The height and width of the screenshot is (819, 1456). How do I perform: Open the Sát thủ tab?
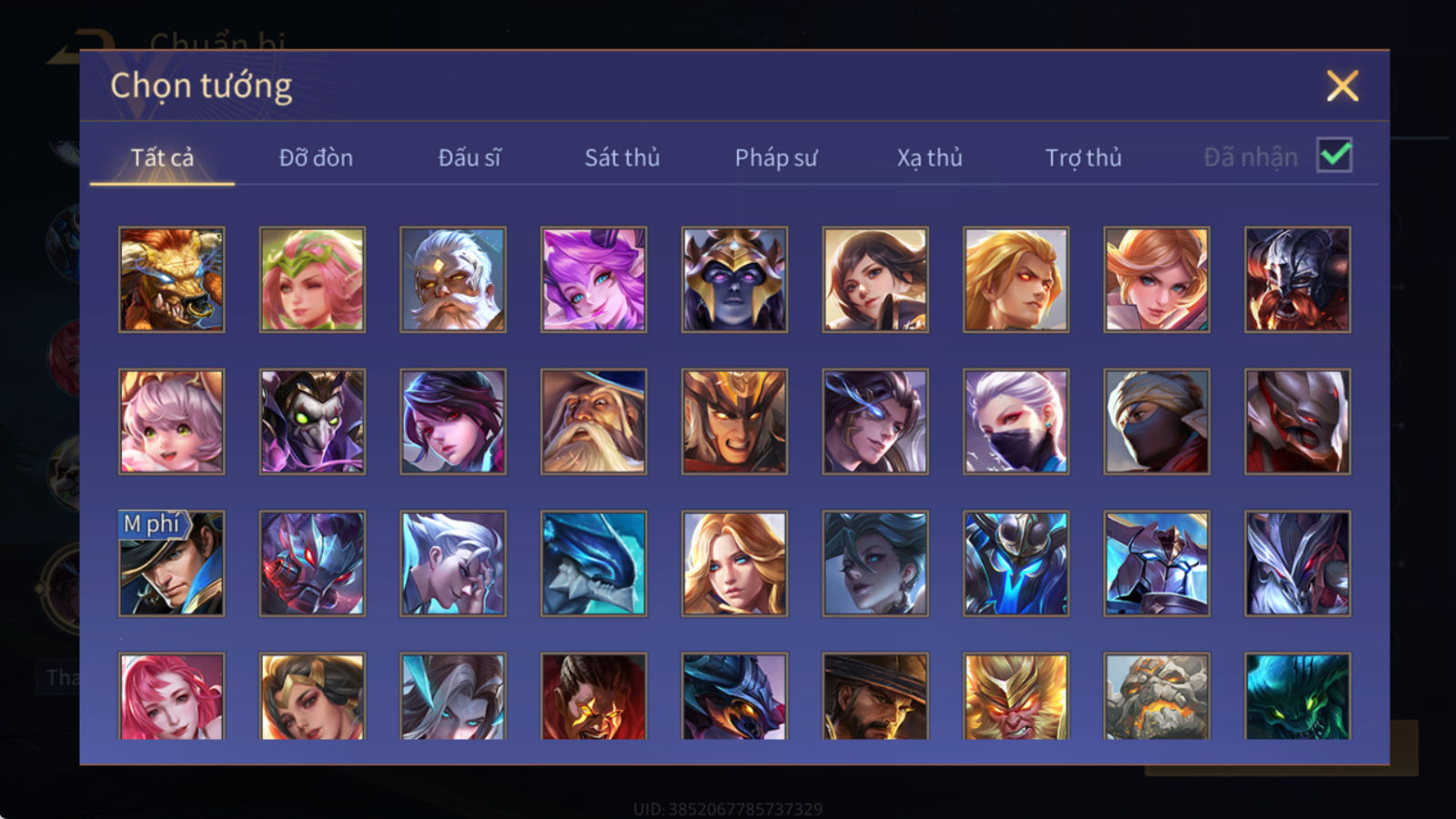(622, 157)
